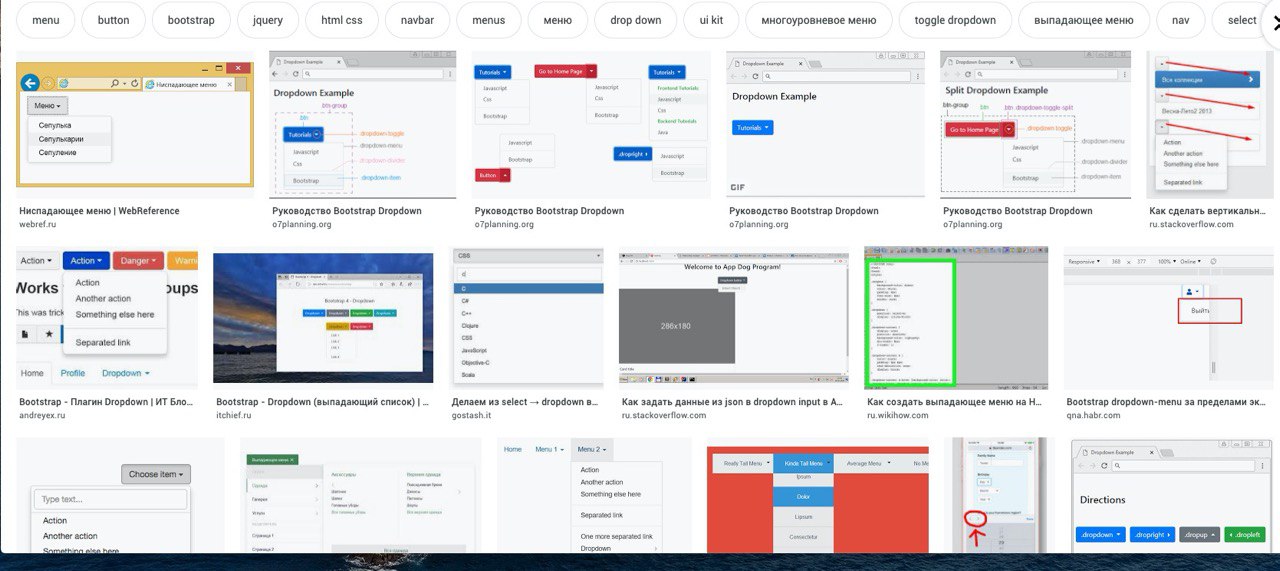Screen dimensions: 1280x571
Task: Open "Делаем из select → dropdown" title link
Action: click(526, 402)
